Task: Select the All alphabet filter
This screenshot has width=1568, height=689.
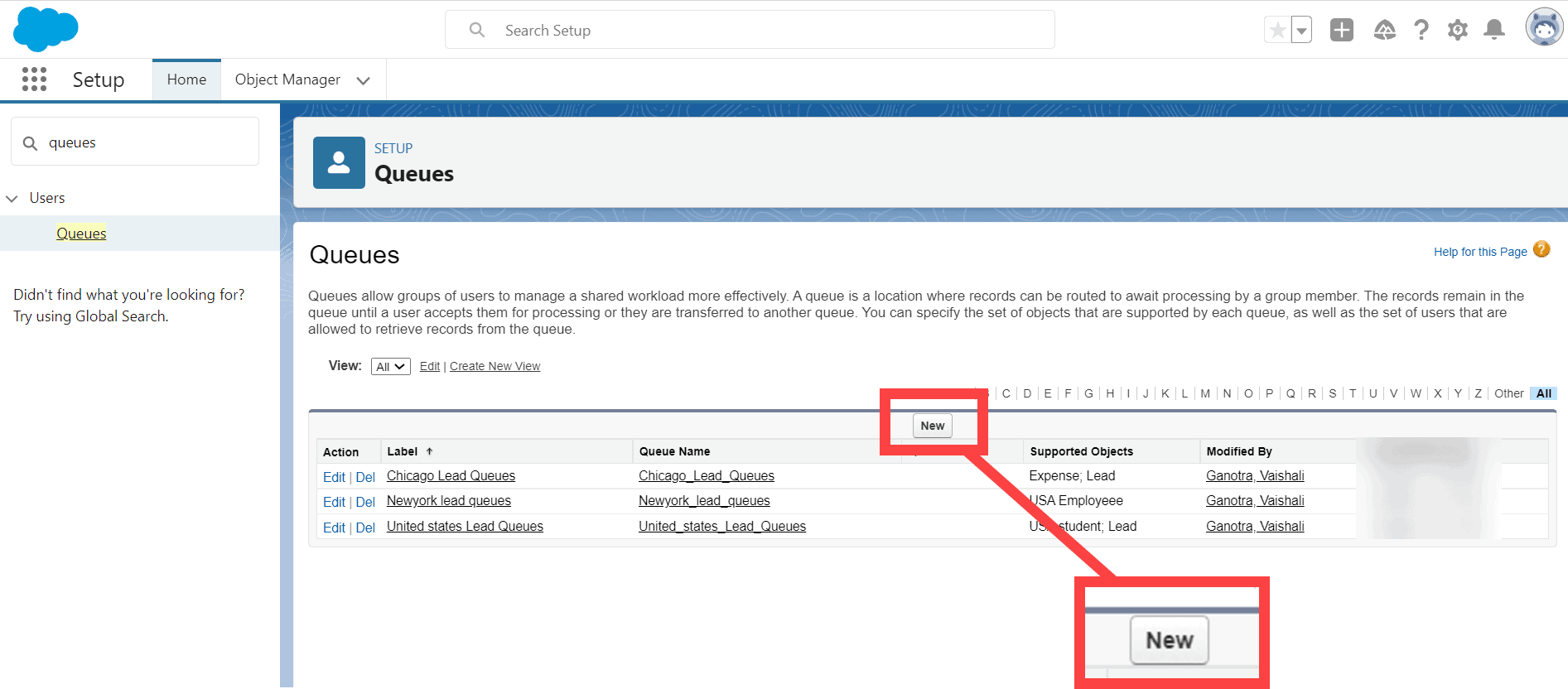Action: click(x=1544, y=393)
